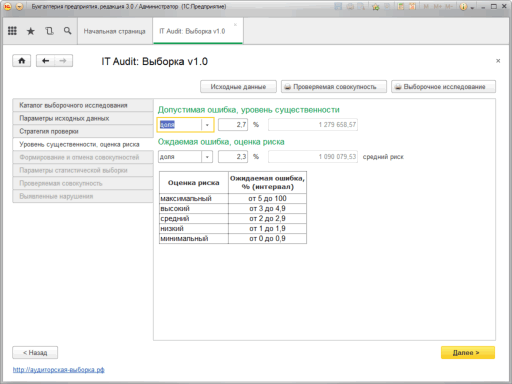Image resolution: width=512 pixels, height=384 pixels.
Task: Click the Исходные данные button
Action: pos(238,87)
